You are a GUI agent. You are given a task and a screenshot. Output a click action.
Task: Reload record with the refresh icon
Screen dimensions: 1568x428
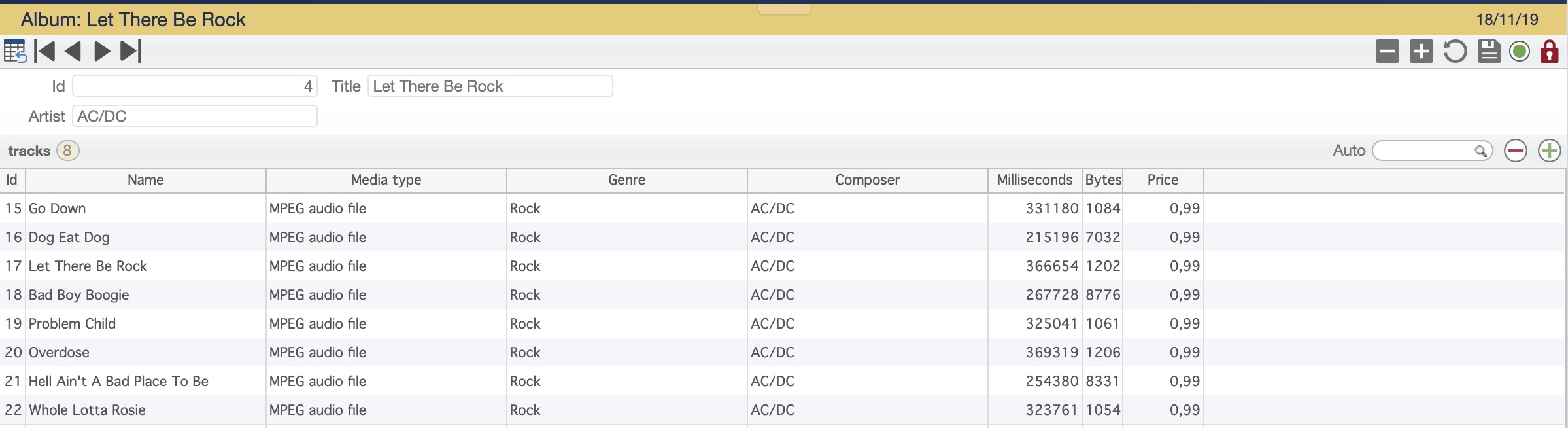1456,51
